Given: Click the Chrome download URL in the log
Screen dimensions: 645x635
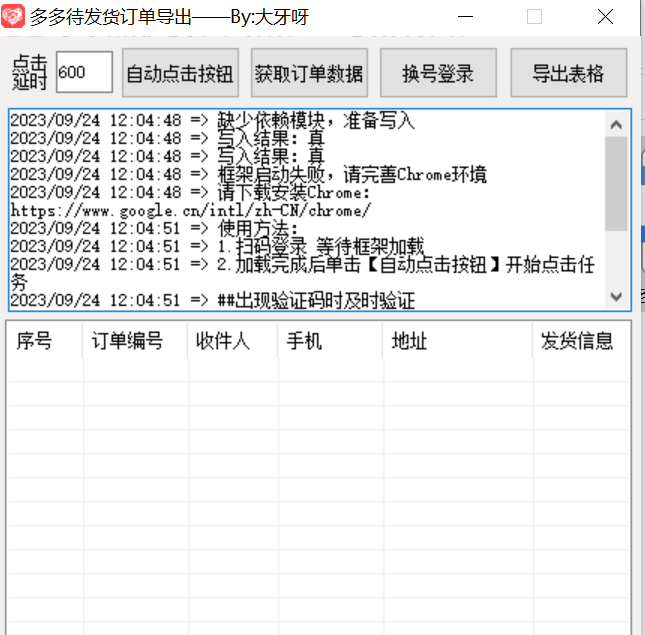Looking at the screenshot, I should point(190,210).
